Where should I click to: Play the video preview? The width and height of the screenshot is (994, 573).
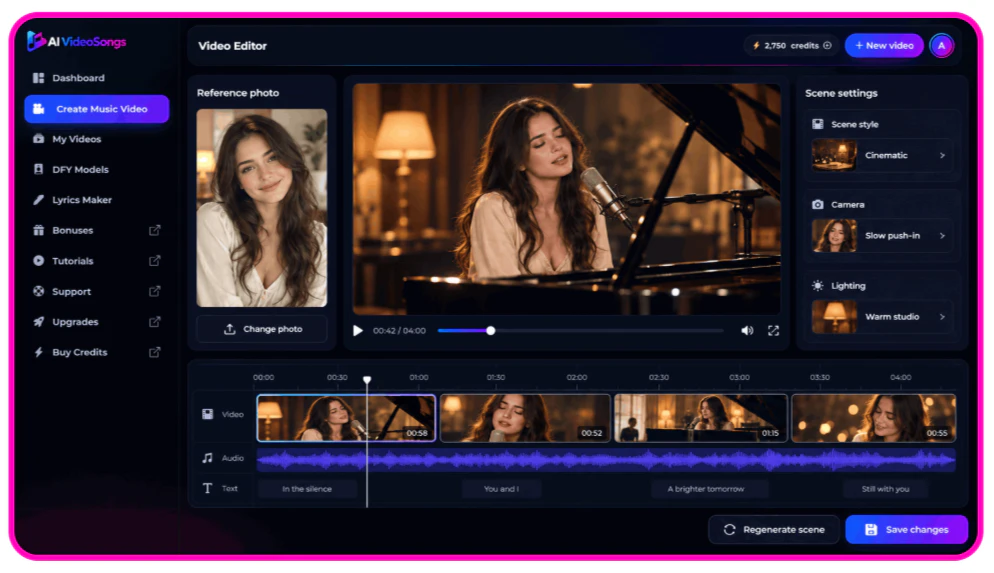pyautogui.click(x=358, y=331)
